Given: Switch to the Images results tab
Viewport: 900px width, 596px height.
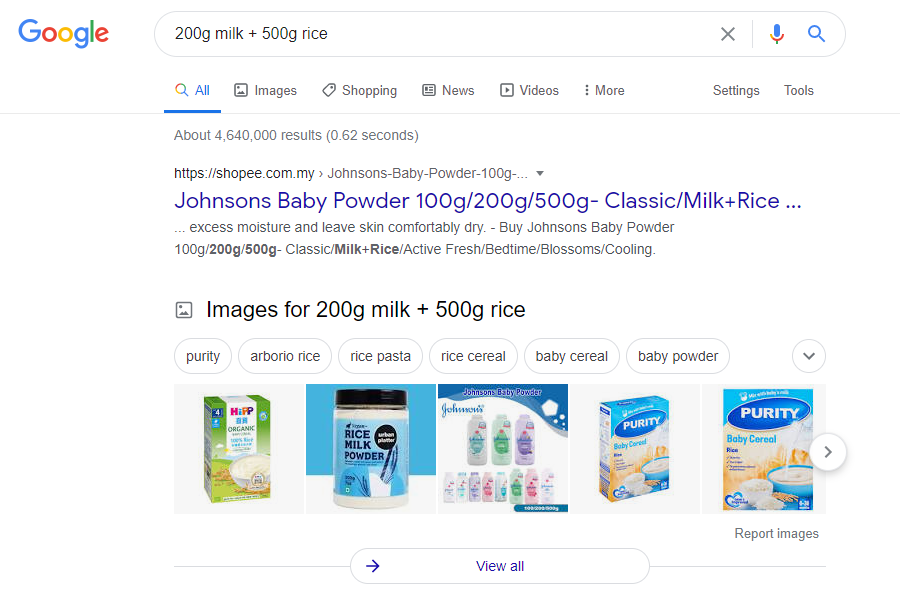Looking at the screenshot, I should [x=265, y=90].
